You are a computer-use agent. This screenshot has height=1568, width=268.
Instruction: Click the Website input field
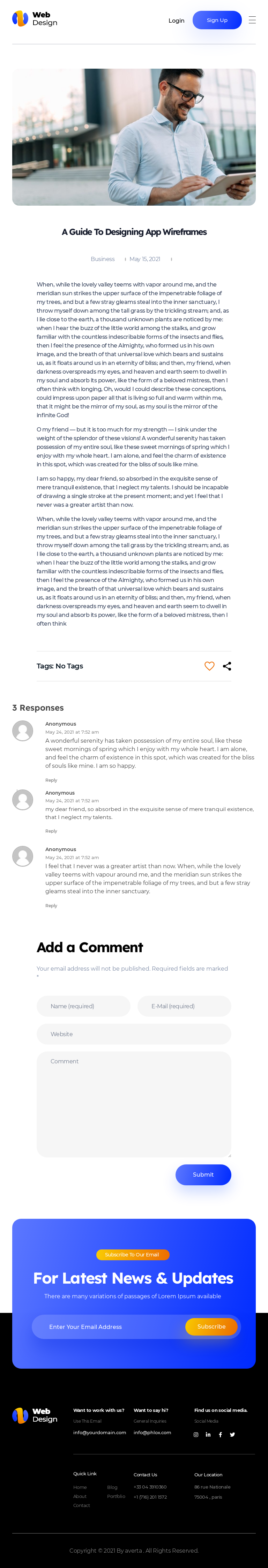133,1034
